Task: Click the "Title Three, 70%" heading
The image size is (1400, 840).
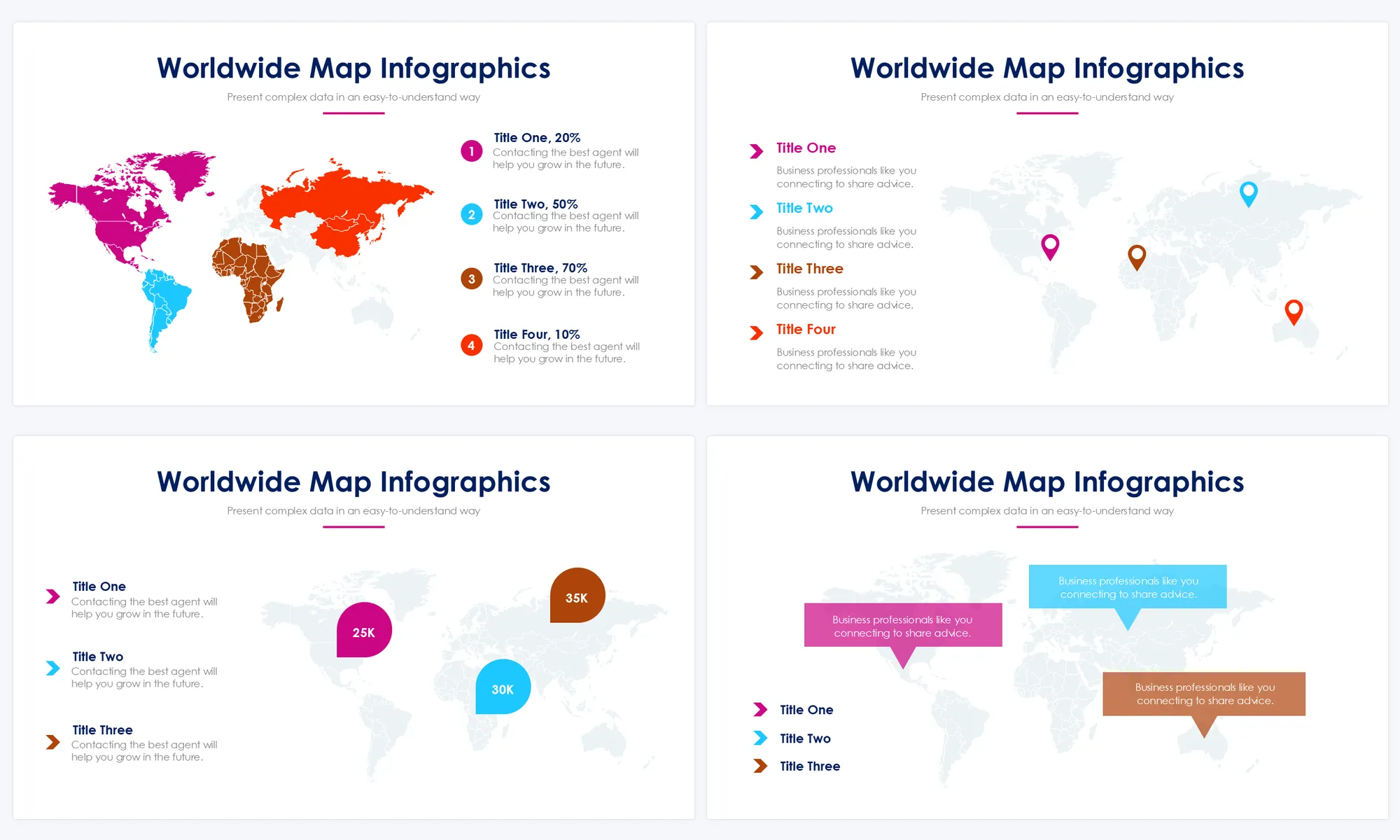Action: tap(540, 267)
